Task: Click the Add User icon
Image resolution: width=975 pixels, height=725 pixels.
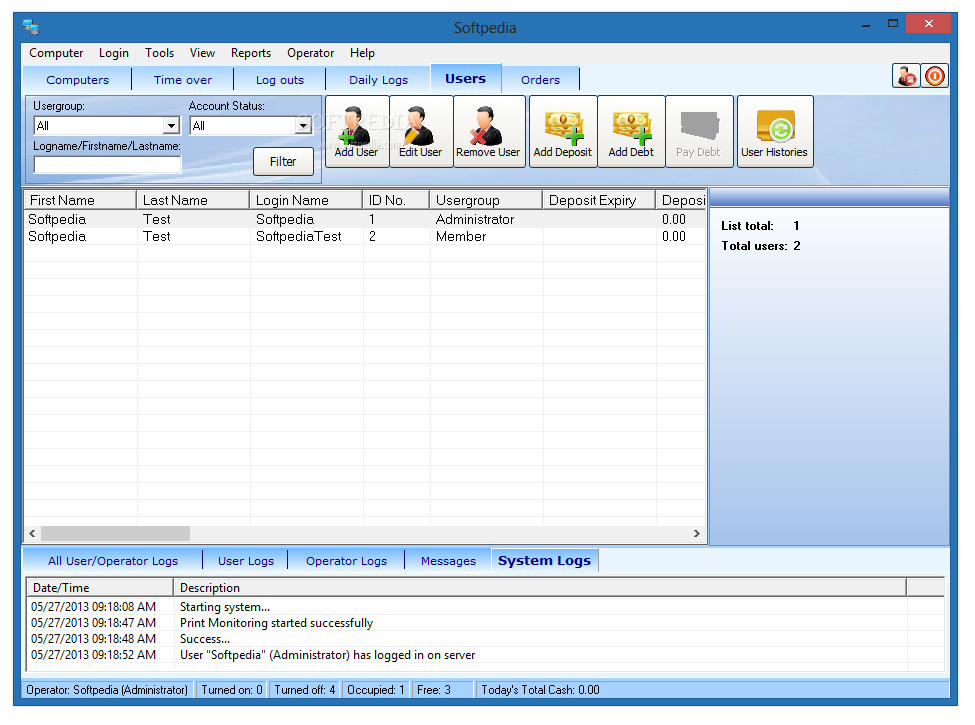Action: point(357,131)
